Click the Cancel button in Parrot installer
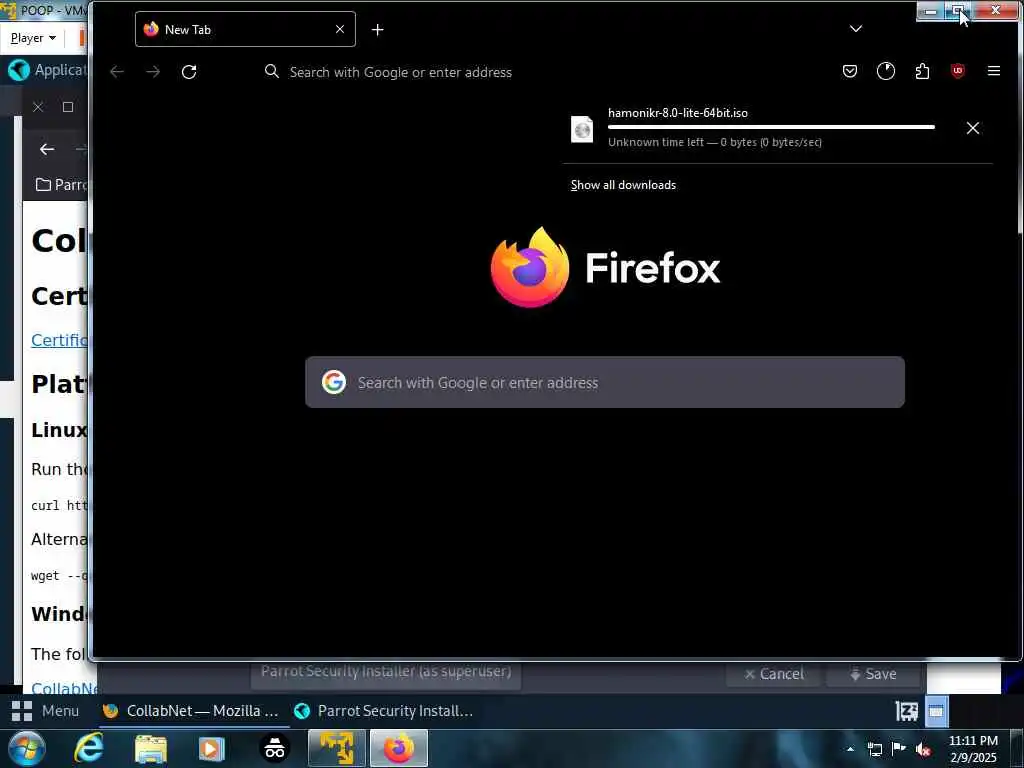The width and height of the screenshot is (1024, 768). coord(773,673)
